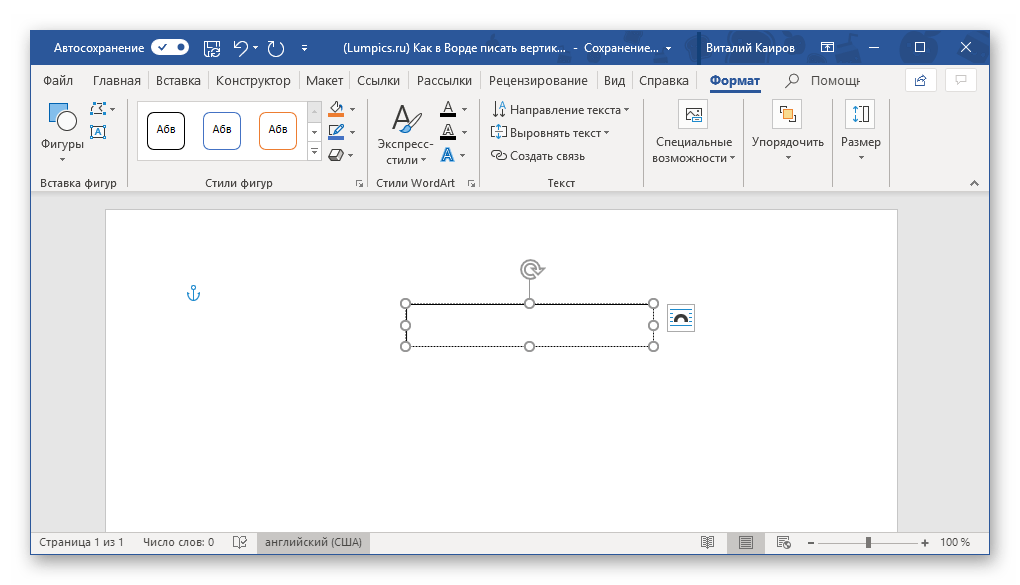Open the Рассылки tab
Viewport: 1020px width, 585px height.
tap(444, 81)
